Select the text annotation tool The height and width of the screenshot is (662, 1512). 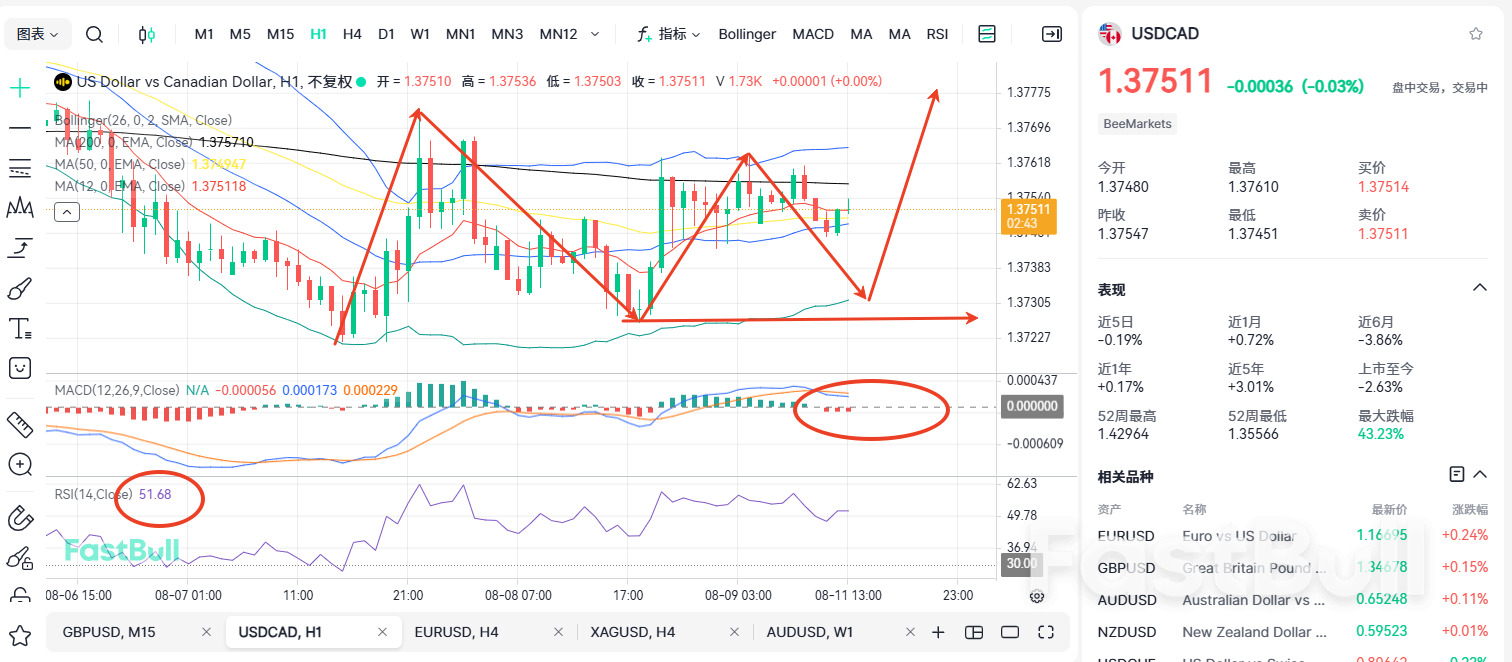click(19, 328)
